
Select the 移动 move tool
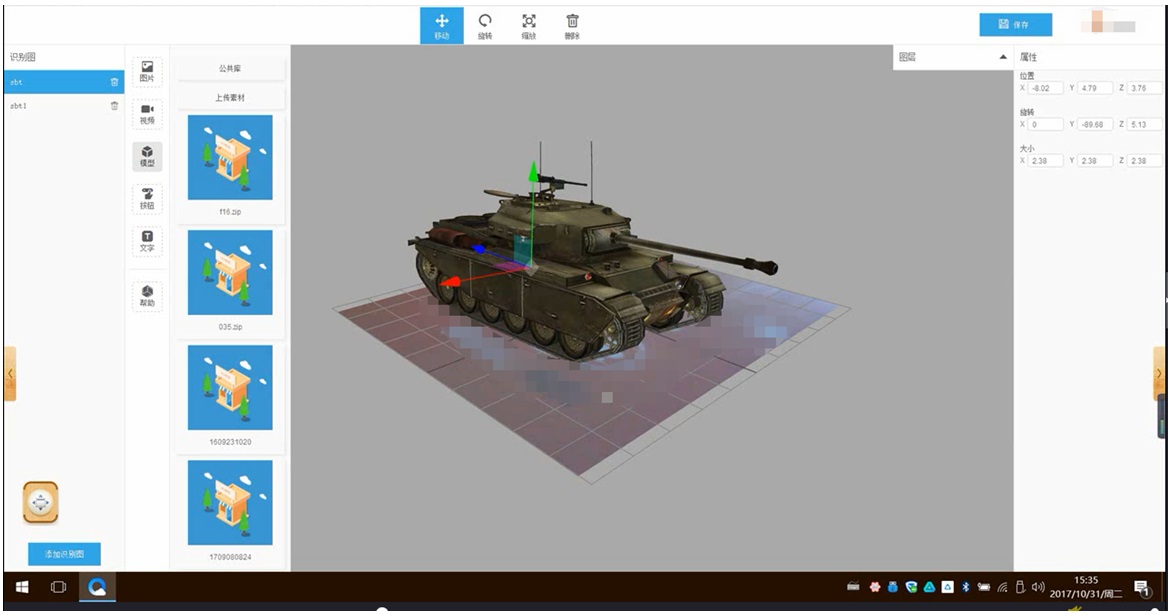pos(442,25)
